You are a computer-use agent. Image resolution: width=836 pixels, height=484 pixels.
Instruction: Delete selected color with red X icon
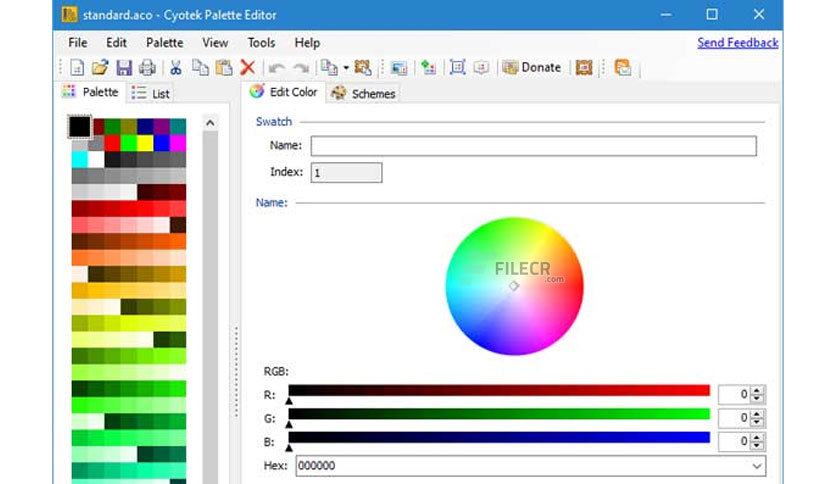click(247, 68)
